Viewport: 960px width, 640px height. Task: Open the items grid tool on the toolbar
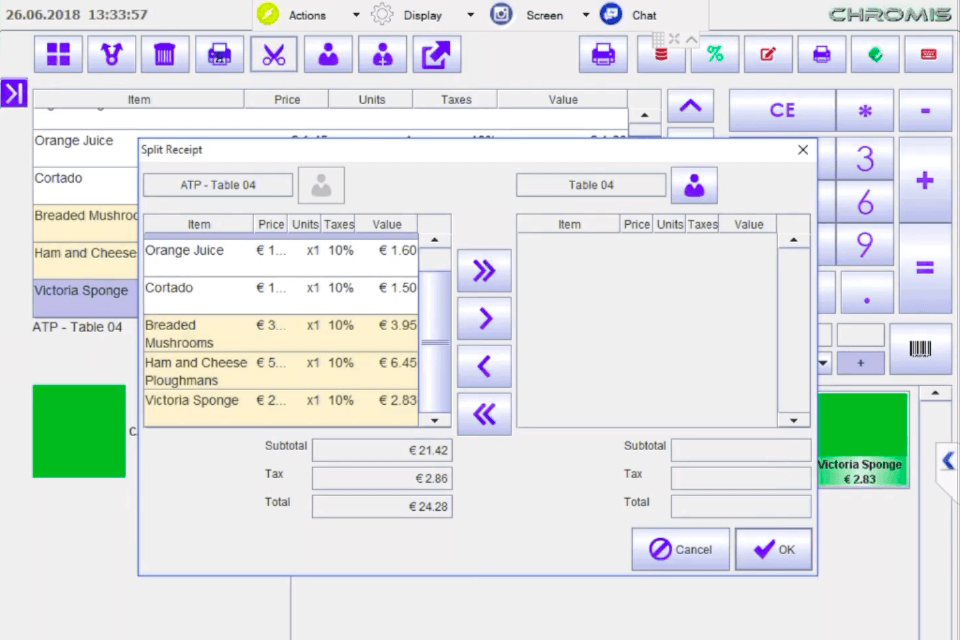coord(57,54)
